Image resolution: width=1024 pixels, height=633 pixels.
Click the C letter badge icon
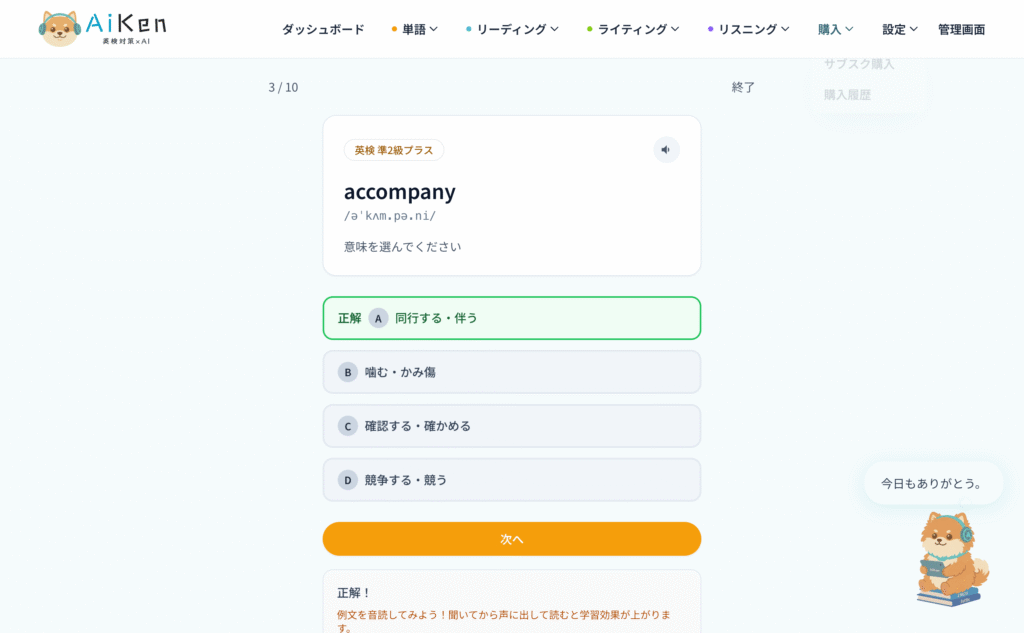tap(347, 426)
